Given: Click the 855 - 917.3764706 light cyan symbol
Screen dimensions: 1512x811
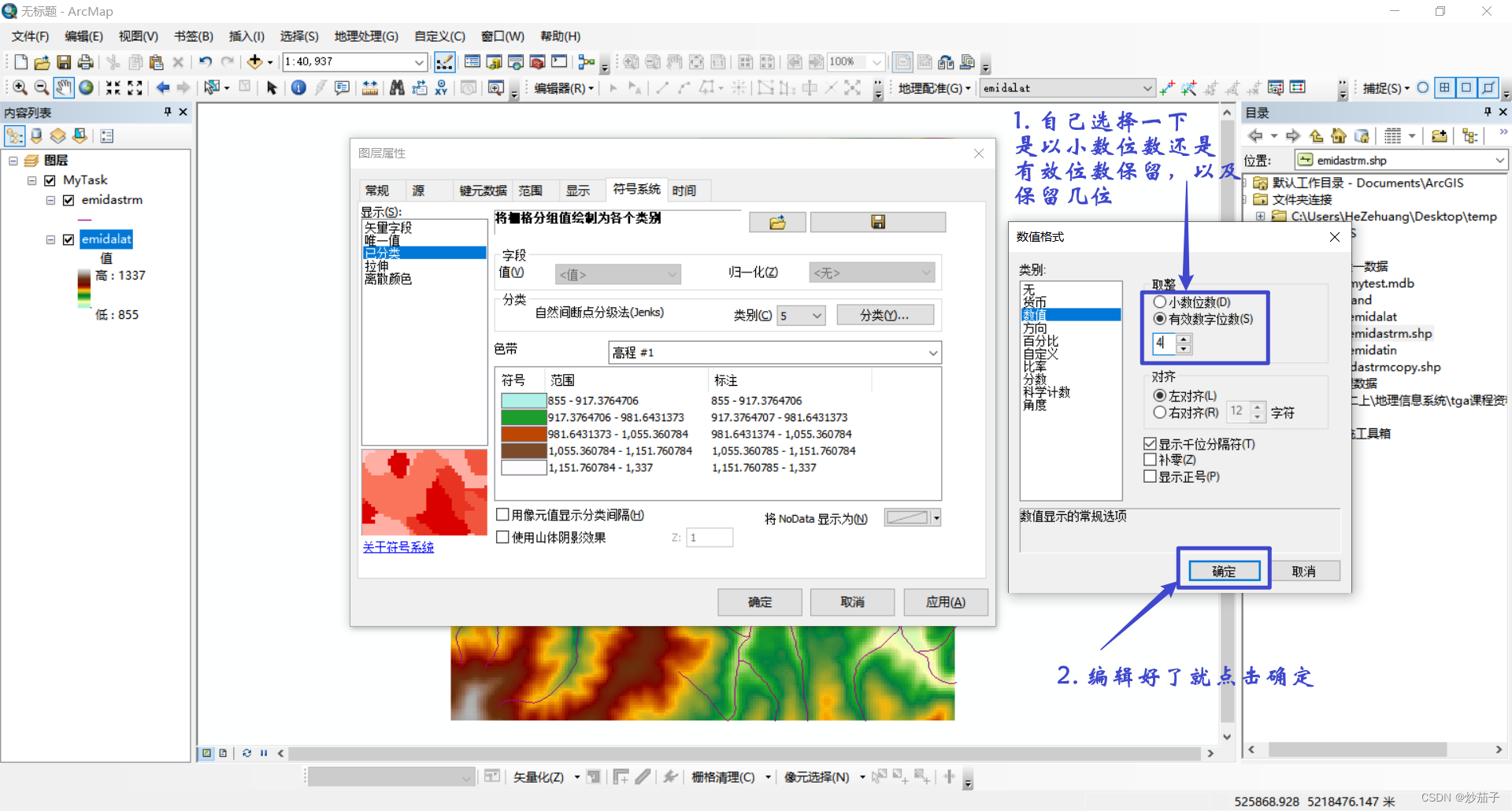Looking at the screenshot, I should [x=524, y=401].
